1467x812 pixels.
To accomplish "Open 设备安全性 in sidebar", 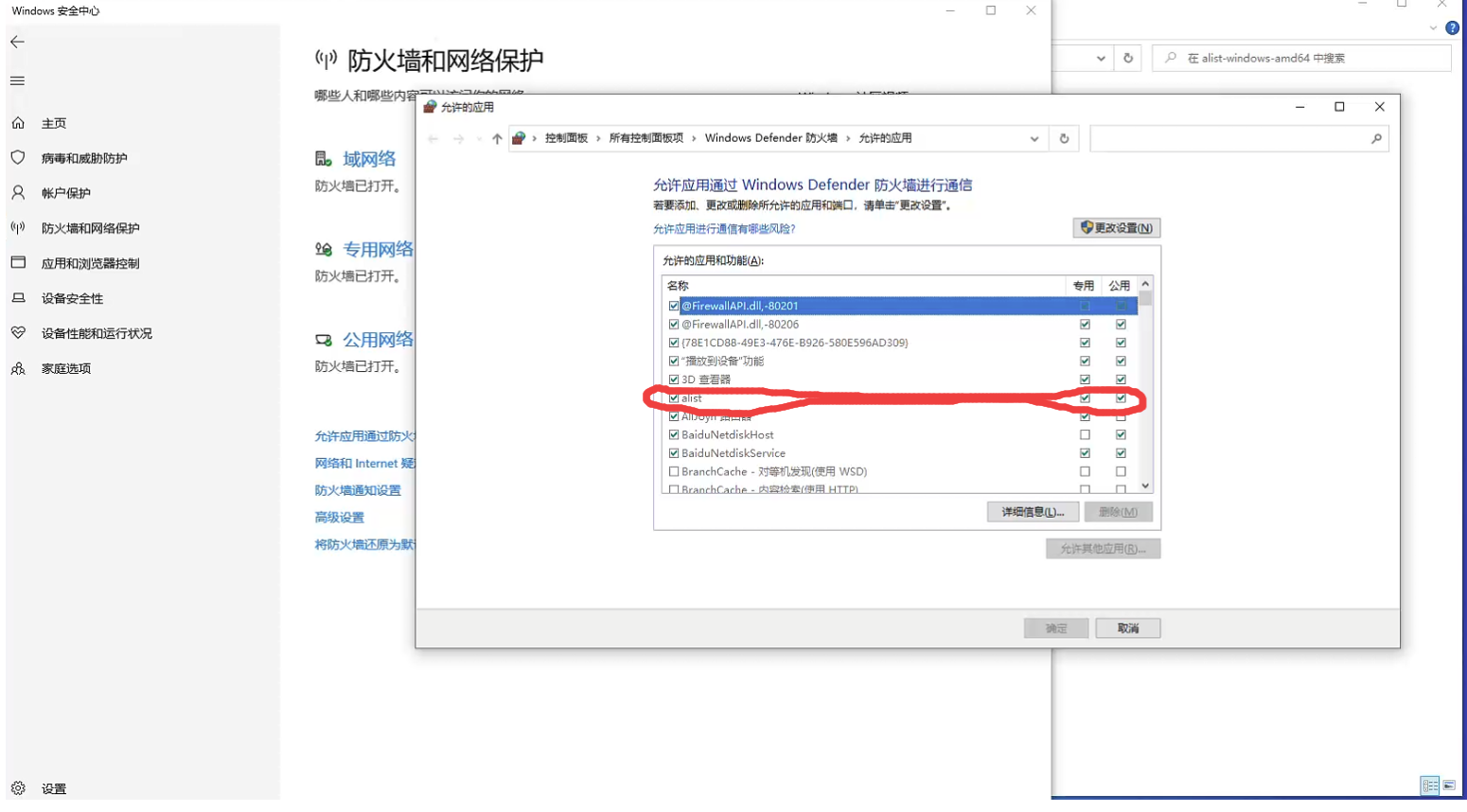I will click(x=72, y=298).
